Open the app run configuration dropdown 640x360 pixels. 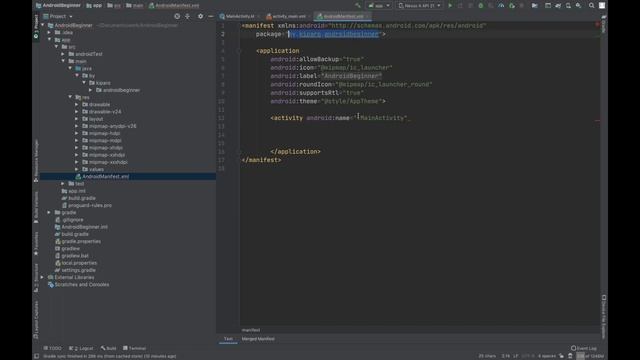[x=379, y=6]
